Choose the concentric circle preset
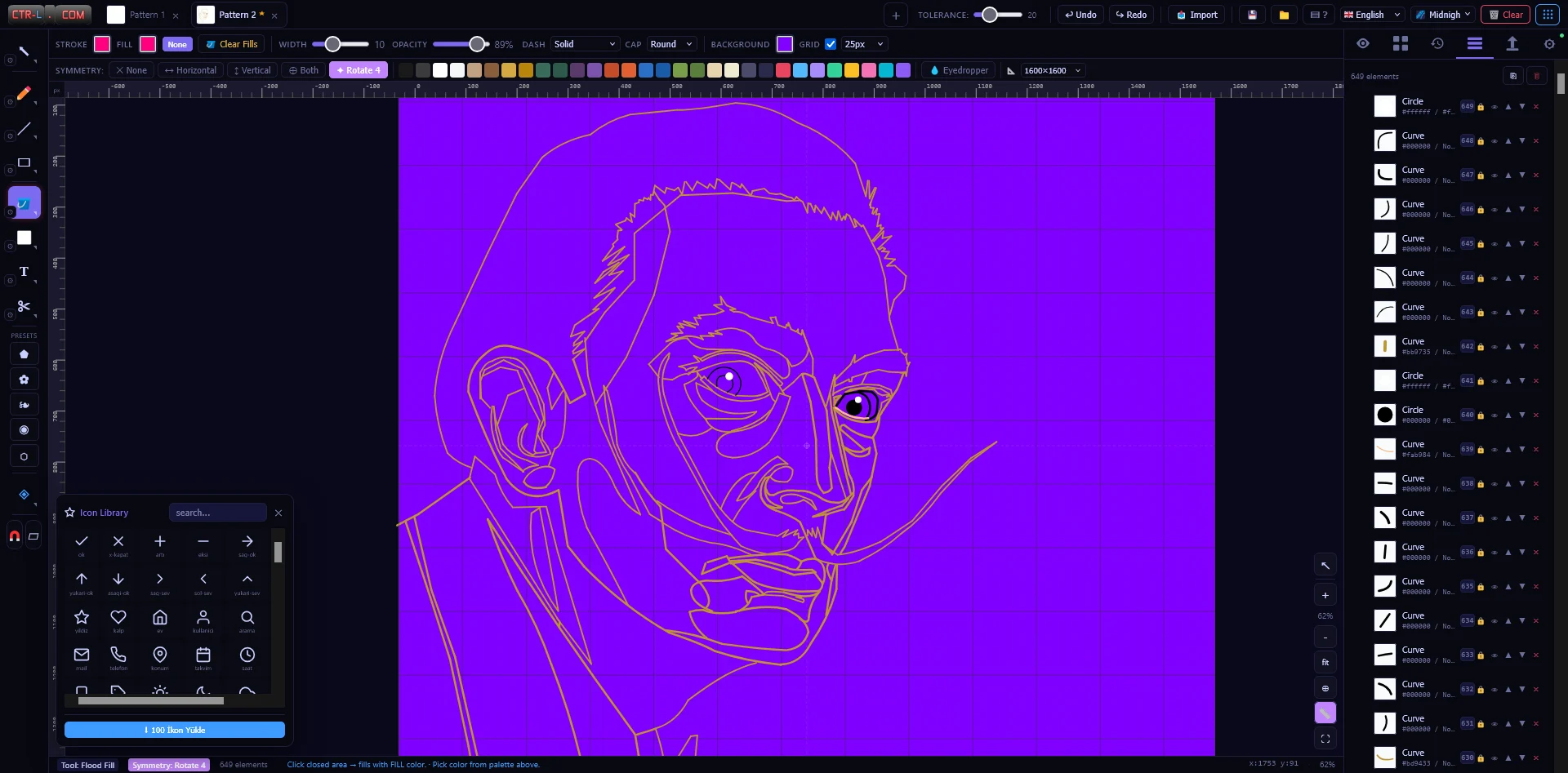The image size is (1568, 773). 24,430
